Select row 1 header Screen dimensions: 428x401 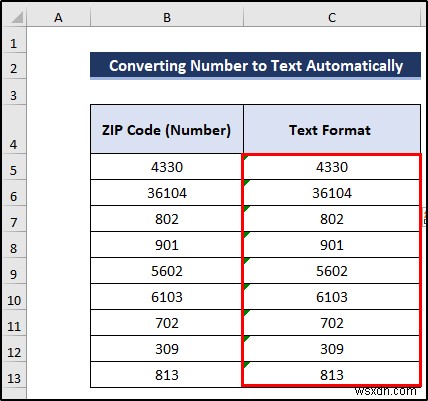[14, 43]
